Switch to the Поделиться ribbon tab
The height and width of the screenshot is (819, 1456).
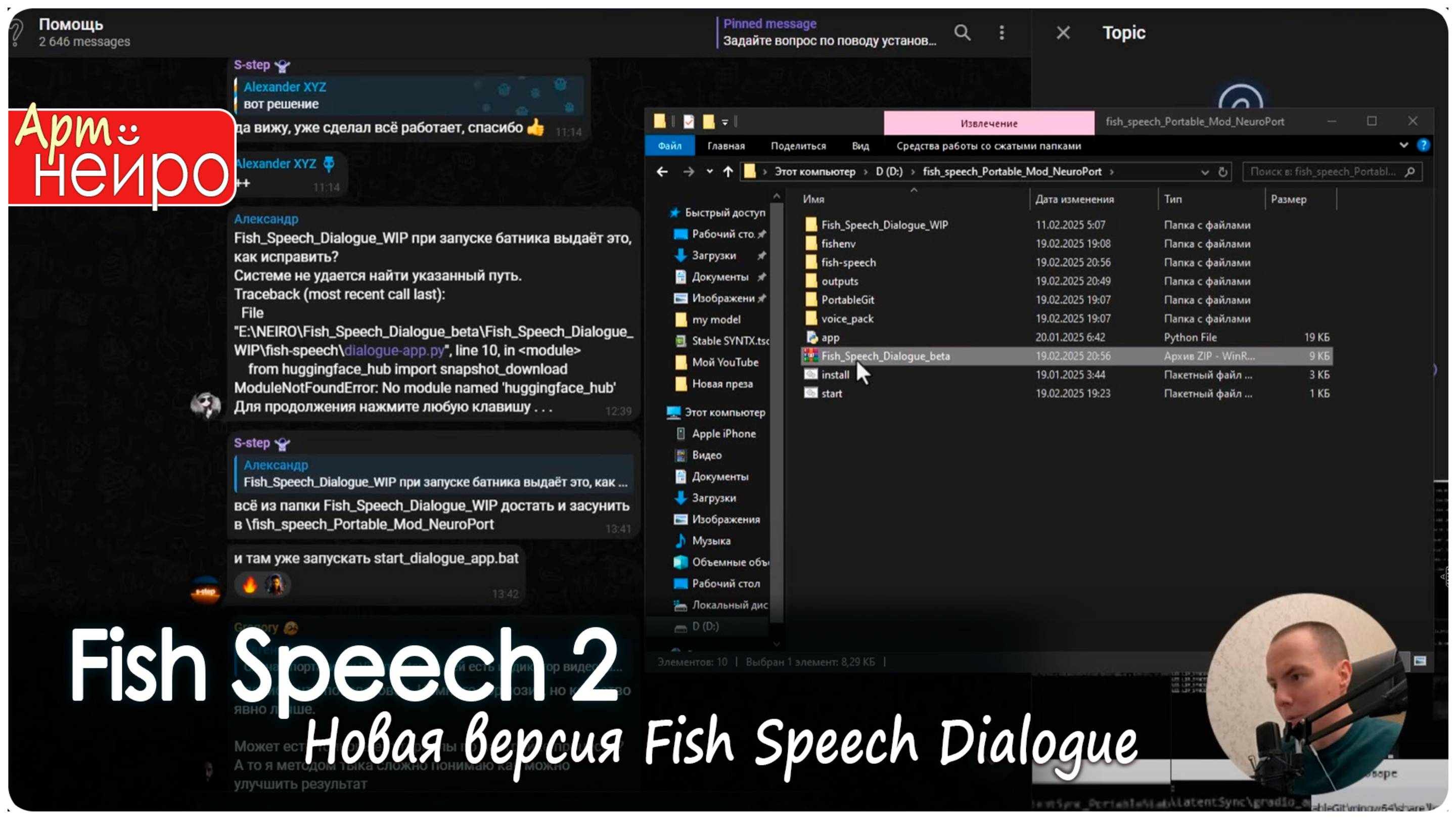pyautogui.click(x=798, y=146)
